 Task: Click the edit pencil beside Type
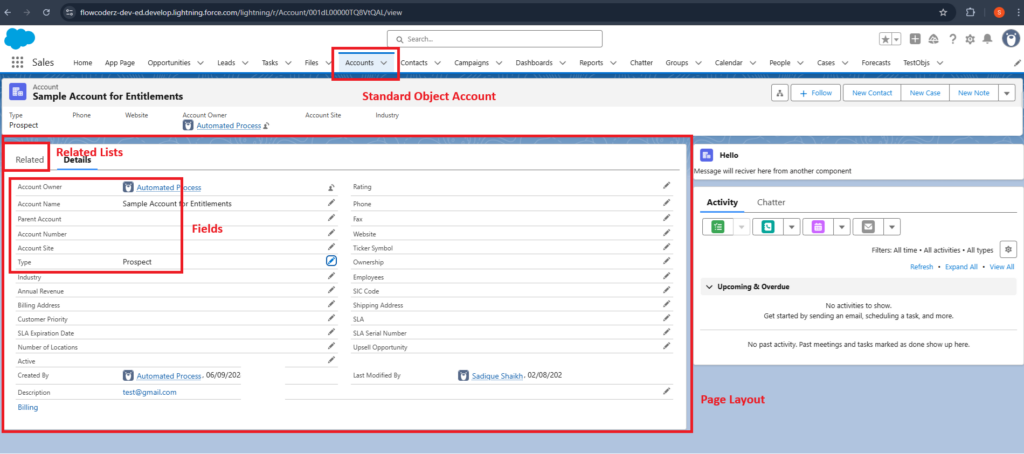click(x=331, y=260)
